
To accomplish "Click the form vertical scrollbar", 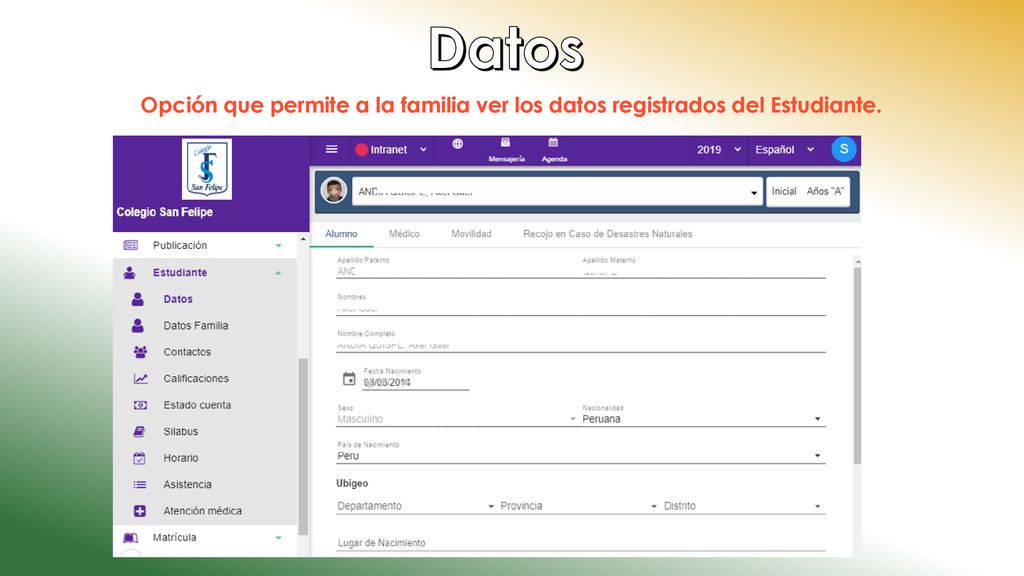I will tap(857, 366).
